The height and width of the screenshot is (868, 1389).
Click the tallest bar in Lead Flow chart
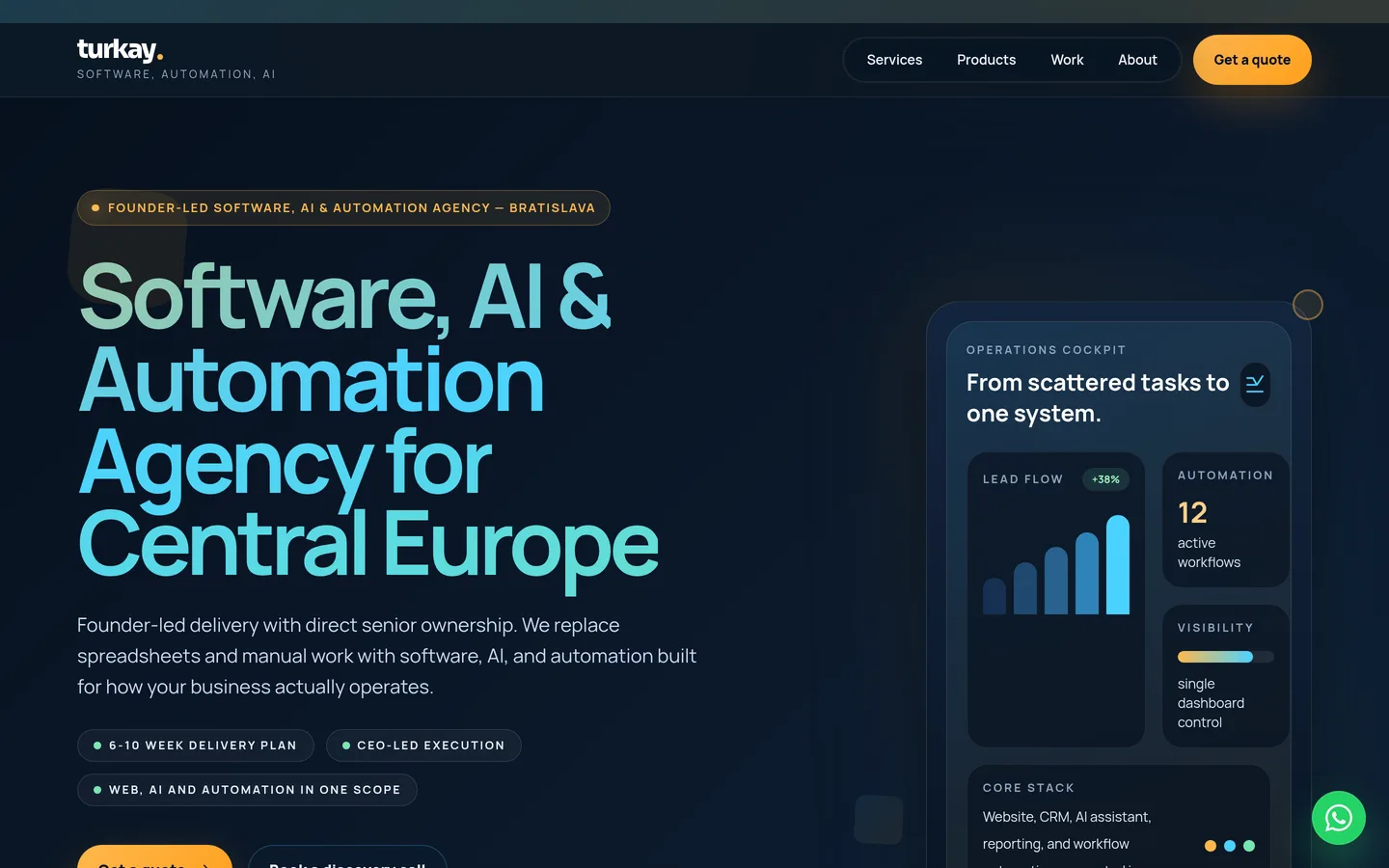click(1118, 564)
